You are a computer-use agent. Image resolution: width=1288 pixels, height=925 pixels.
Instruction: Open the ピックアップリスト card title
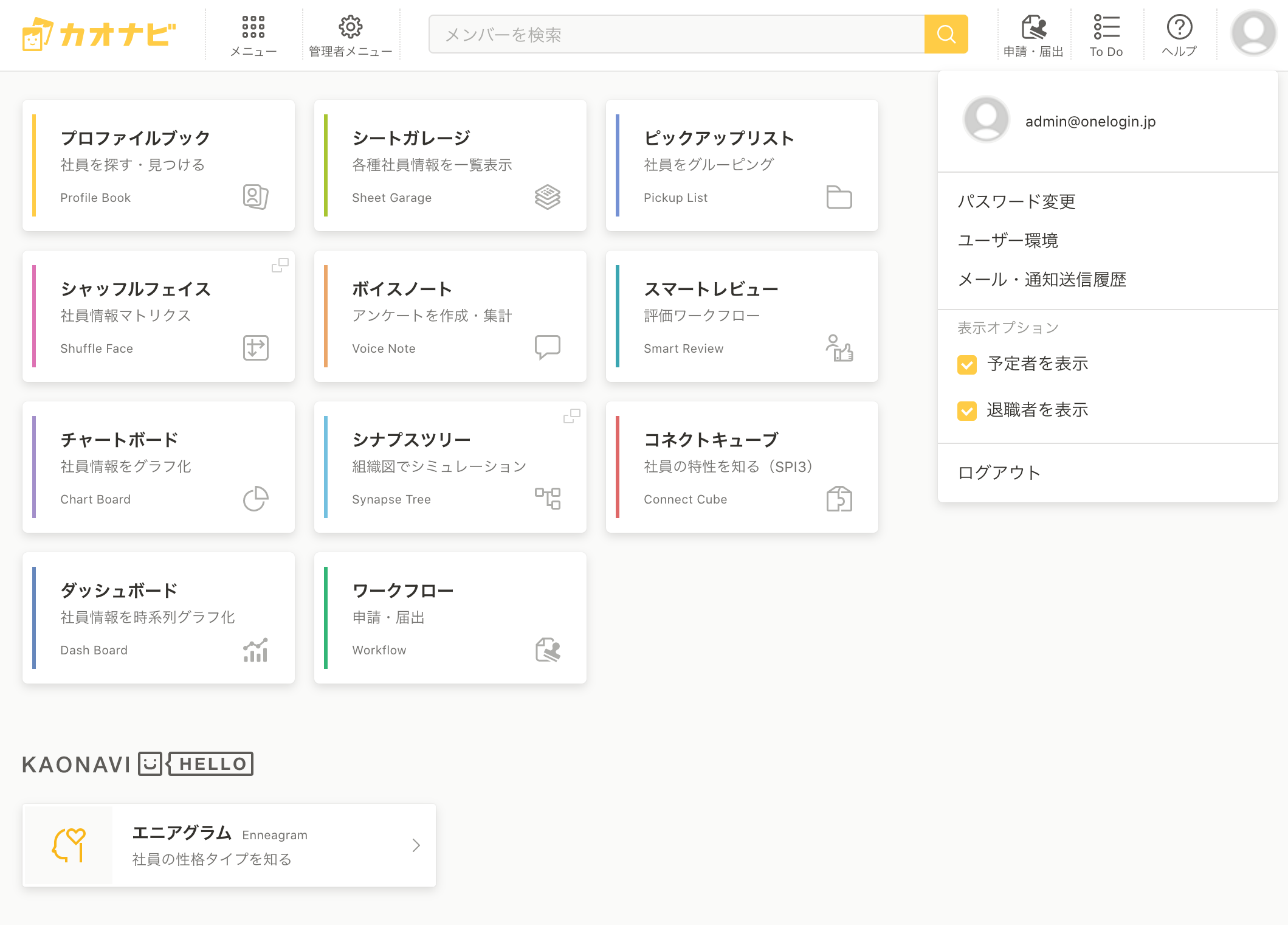(719, 138)
